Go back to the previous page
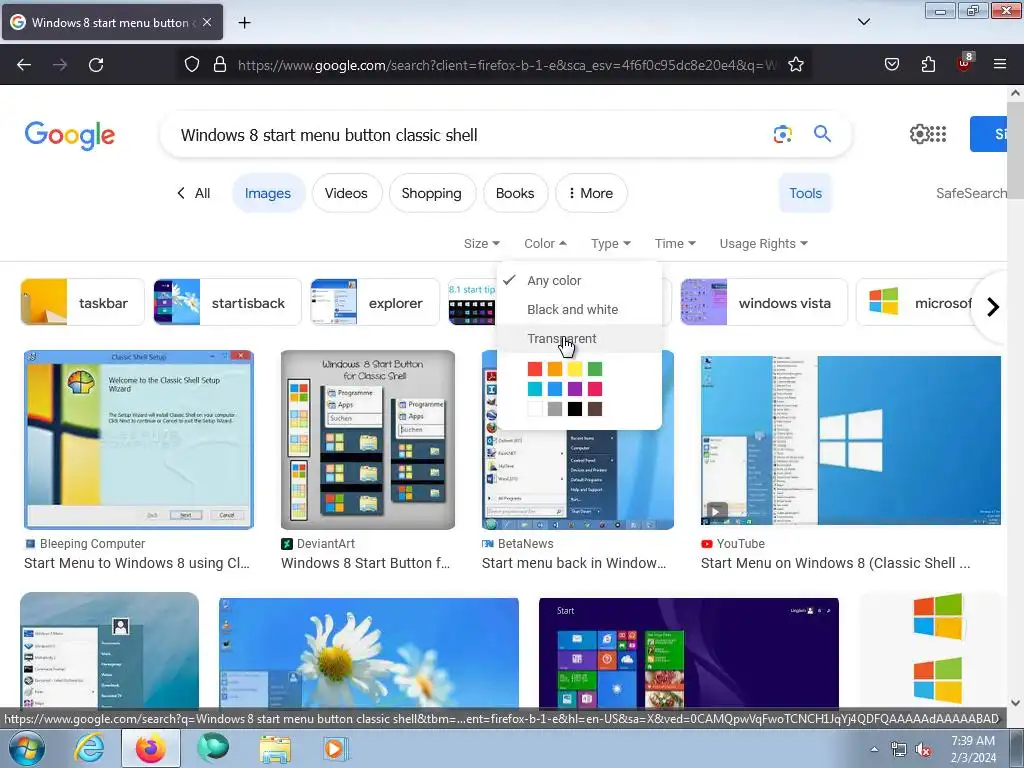Viewport: 1024px width, 768px height. point(24,65)
